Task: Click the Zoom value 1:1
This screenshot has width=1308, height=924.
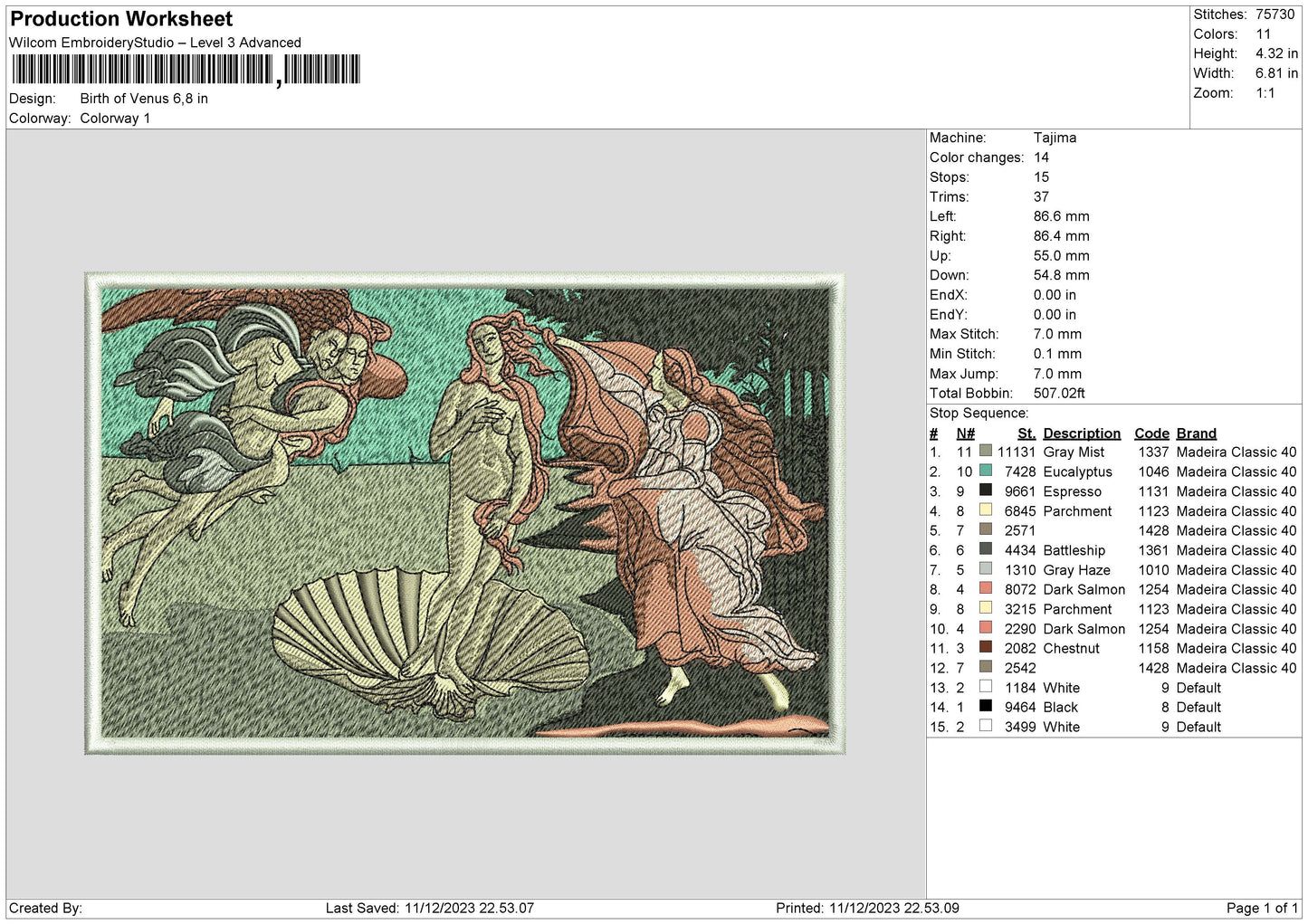Action: [1265, 93]
